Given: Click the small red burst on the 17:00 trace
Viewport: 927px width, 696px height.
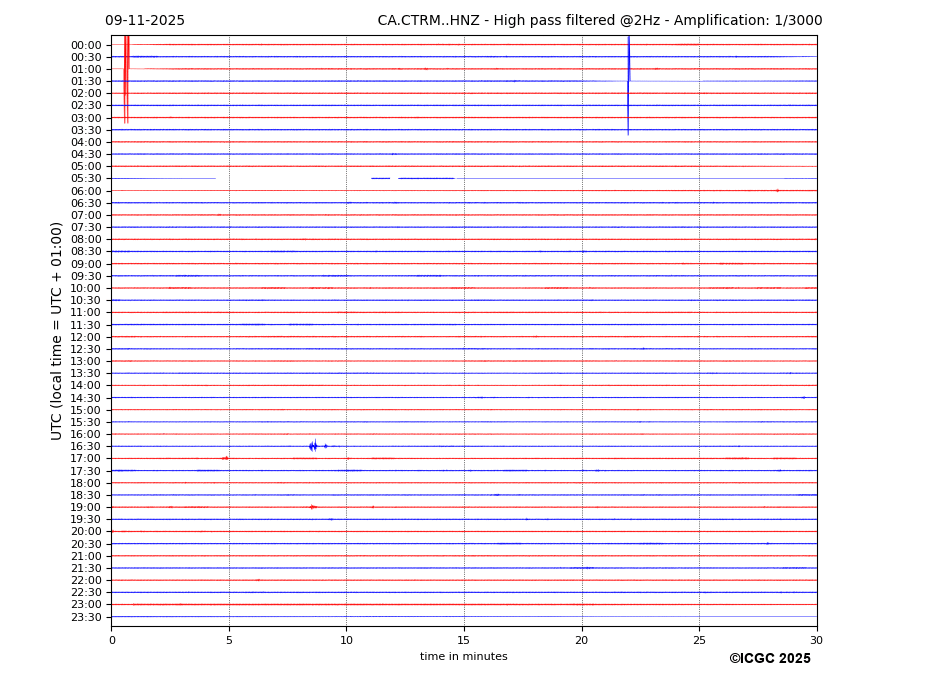Looking at the screenshot, I should point(225,458).
